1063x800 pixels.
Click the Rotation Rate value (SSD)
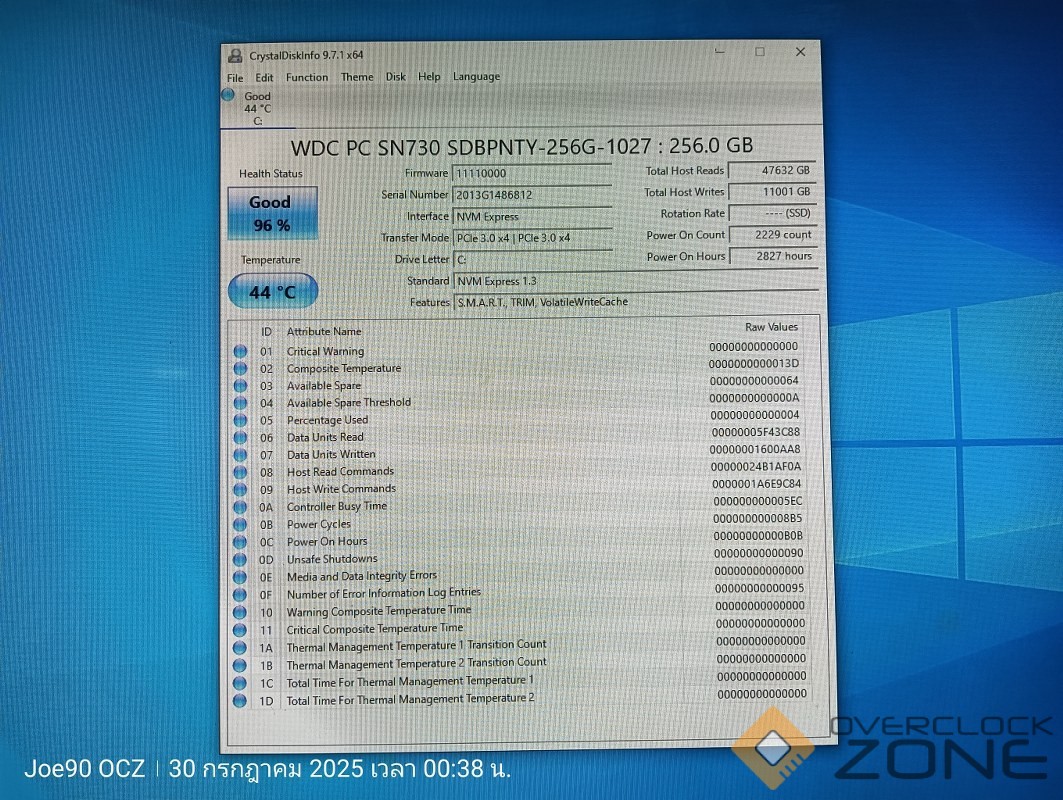772,213
